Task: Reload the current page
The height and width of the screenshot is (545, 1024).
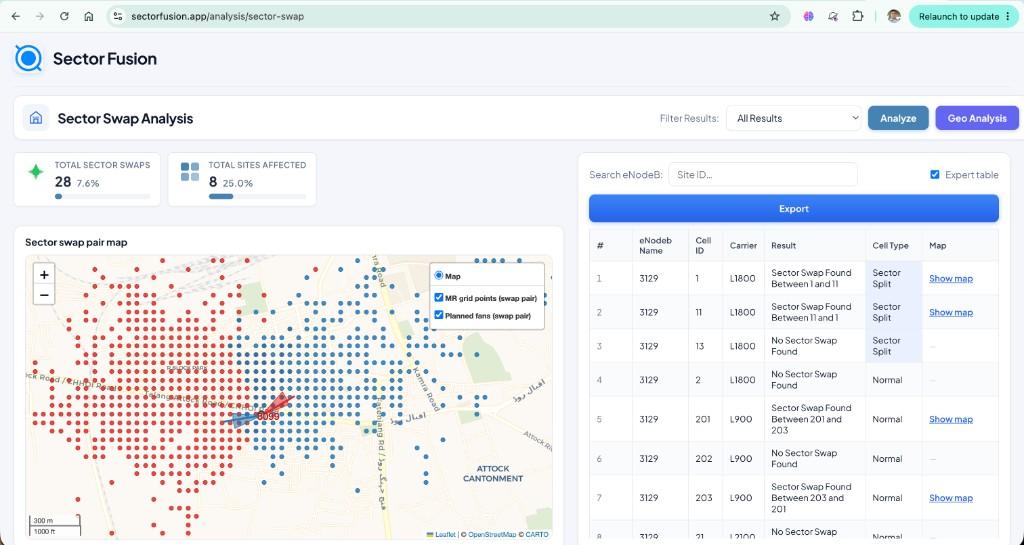Action: pyautogui.click(x=64, y=16)
